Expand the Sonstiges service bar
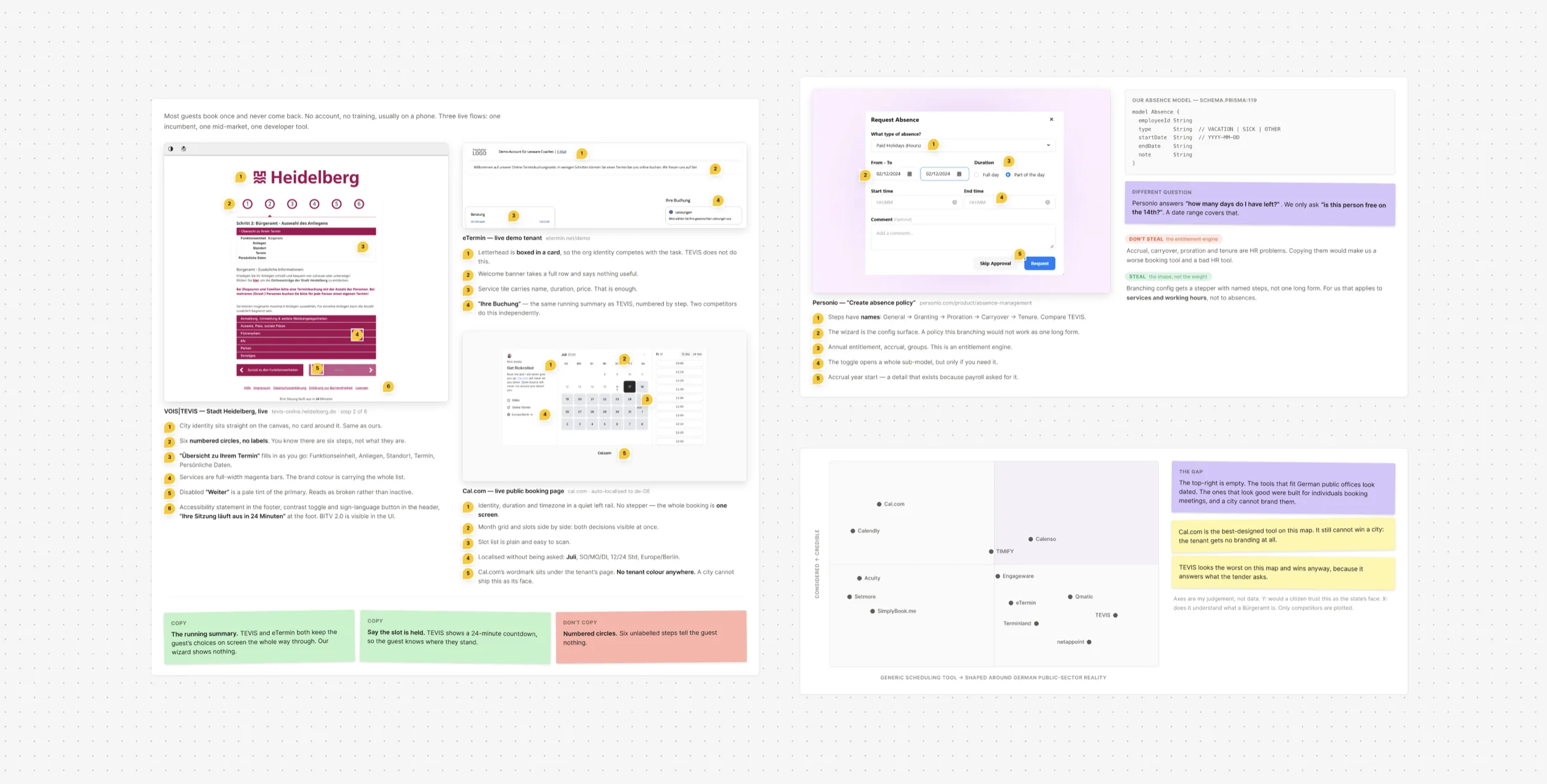This screenshot has width=1547, height=784. pos(306,356)
